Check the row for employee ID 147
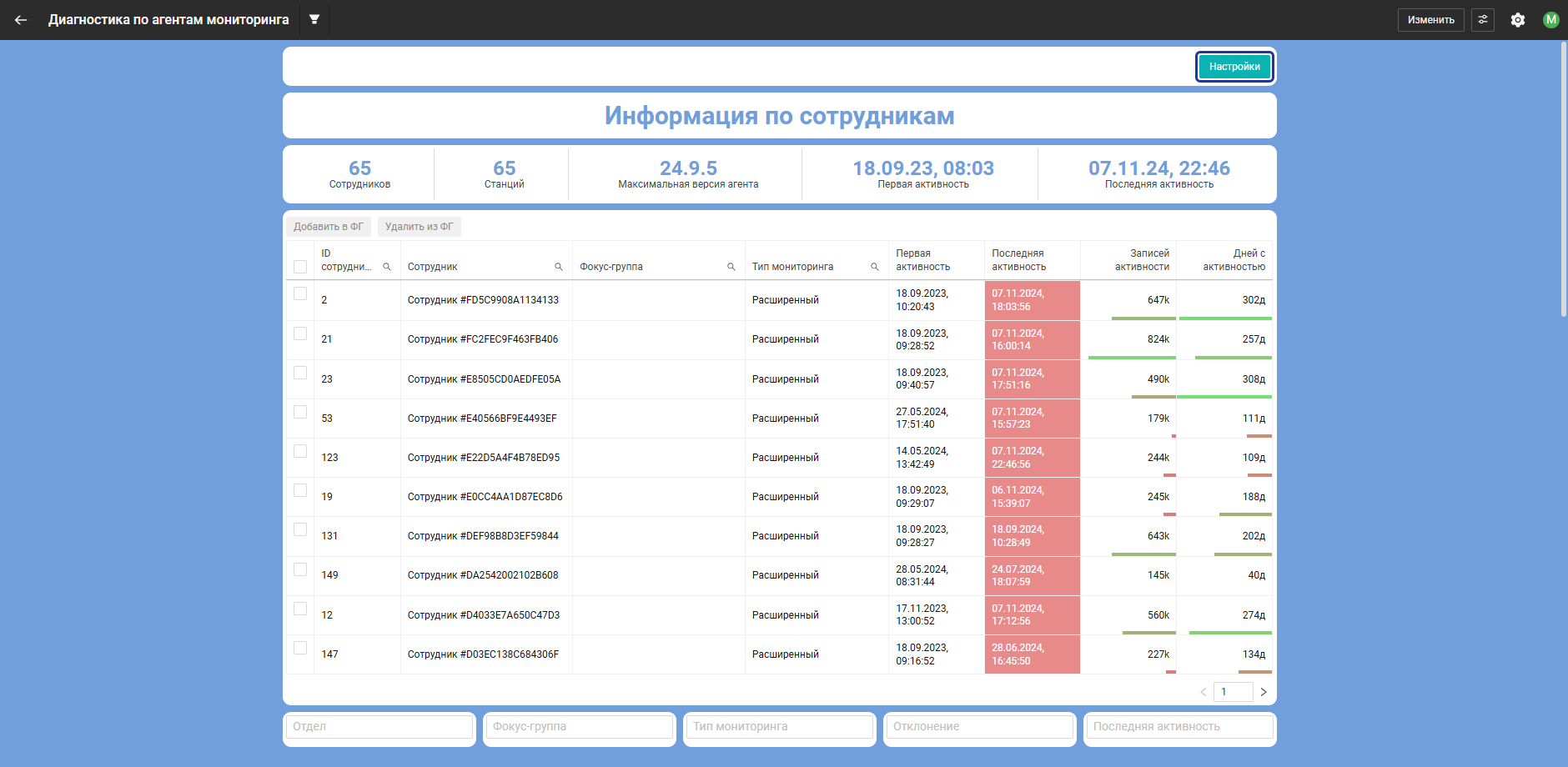 click(x=300, y=648)
